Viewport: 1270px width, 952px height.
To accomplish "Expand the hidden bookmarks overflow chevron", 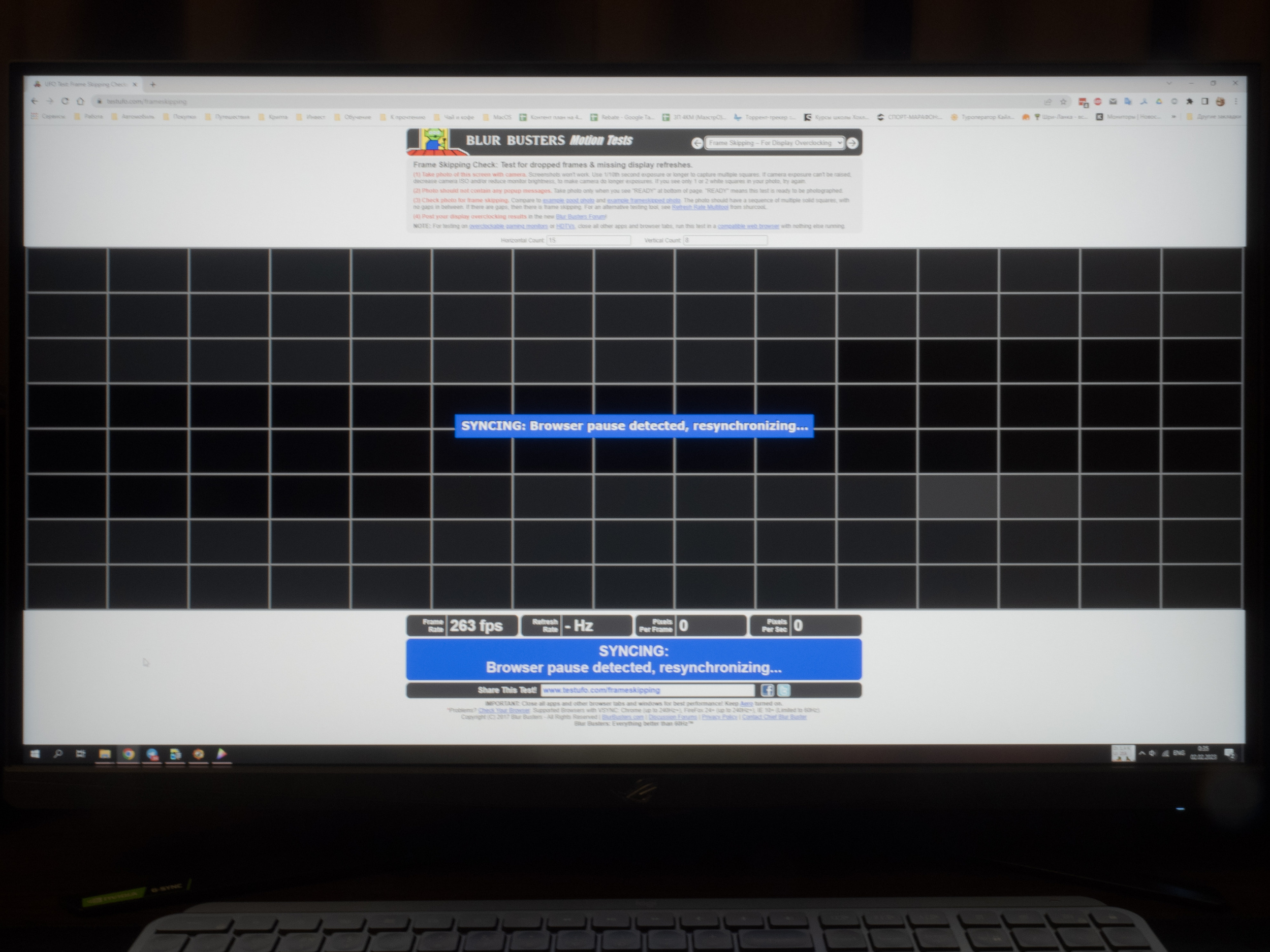I will click(1173, 117).
